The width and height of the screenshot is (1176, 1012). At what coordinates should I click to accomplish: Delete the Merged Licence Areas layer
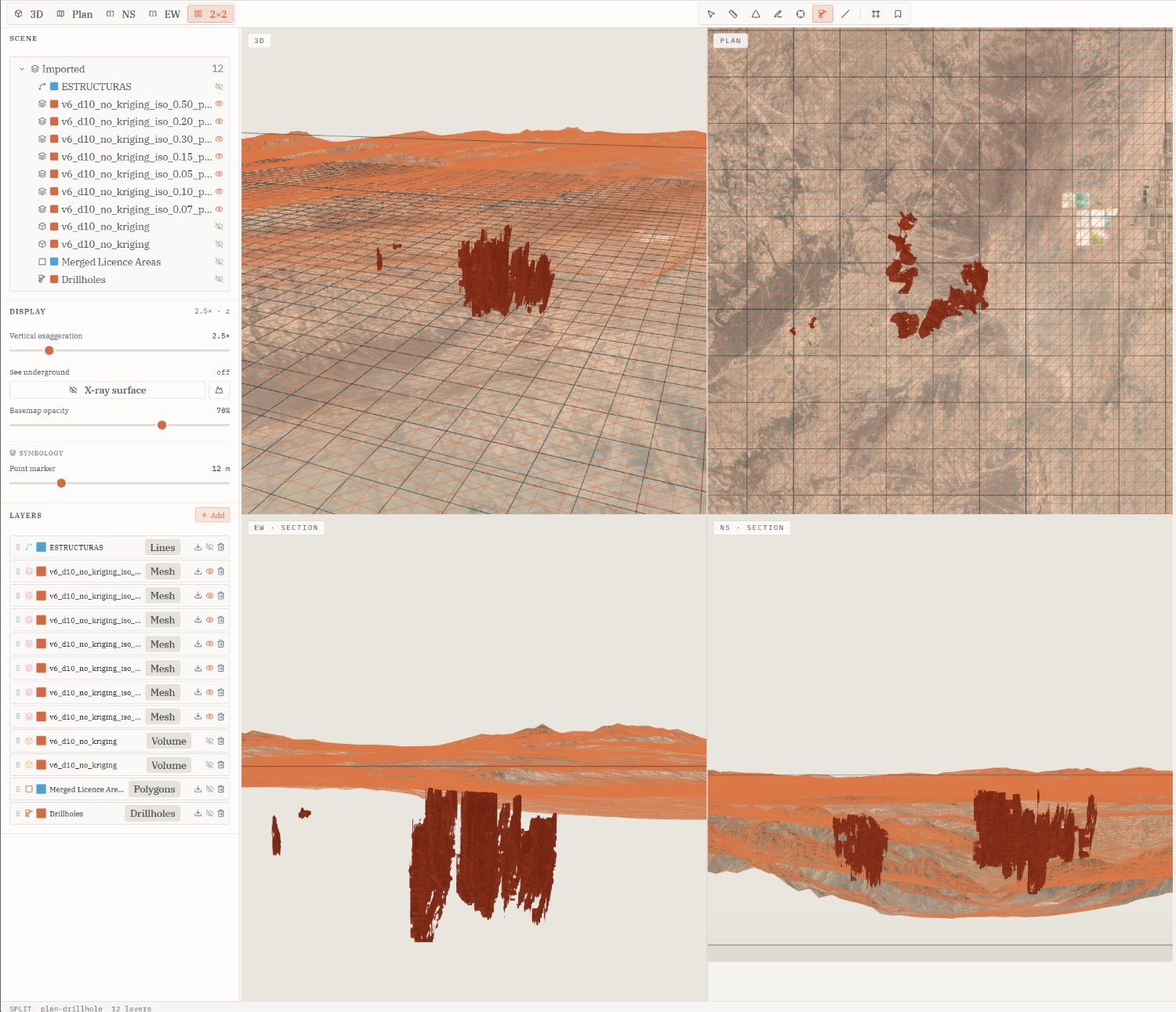click(x=221, y=789)
